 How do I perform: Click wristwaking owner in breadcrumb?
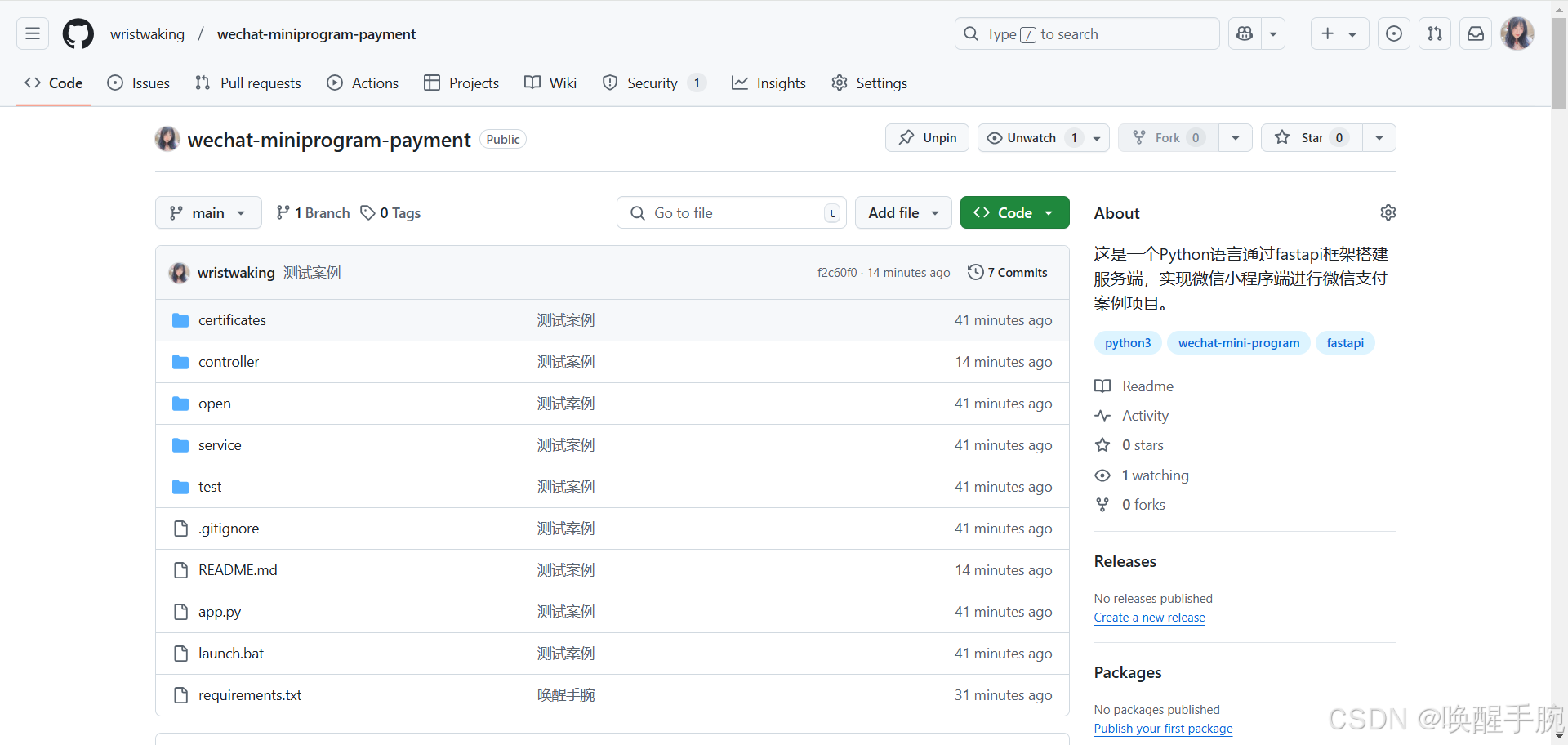click(x=148, y=33)
